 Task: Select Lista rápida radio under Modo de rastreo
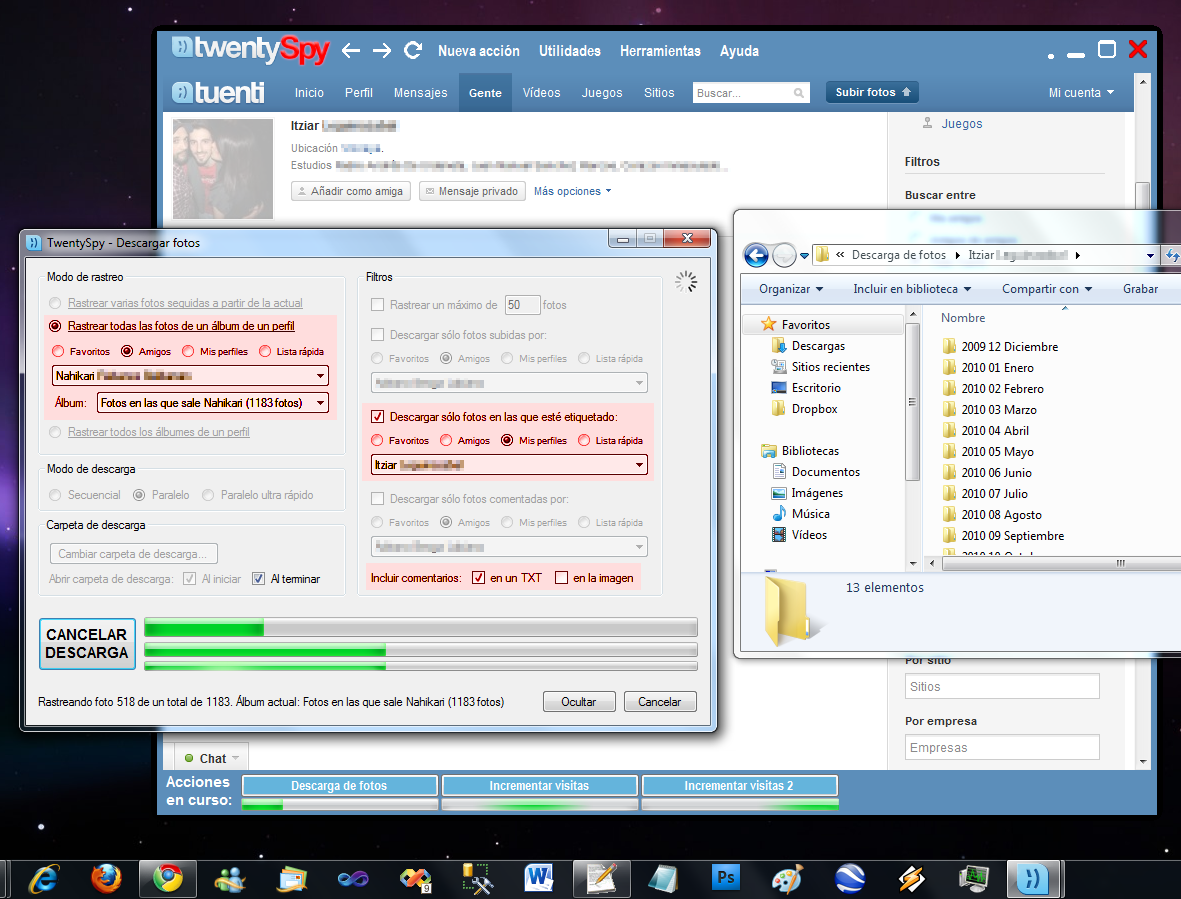265,352
